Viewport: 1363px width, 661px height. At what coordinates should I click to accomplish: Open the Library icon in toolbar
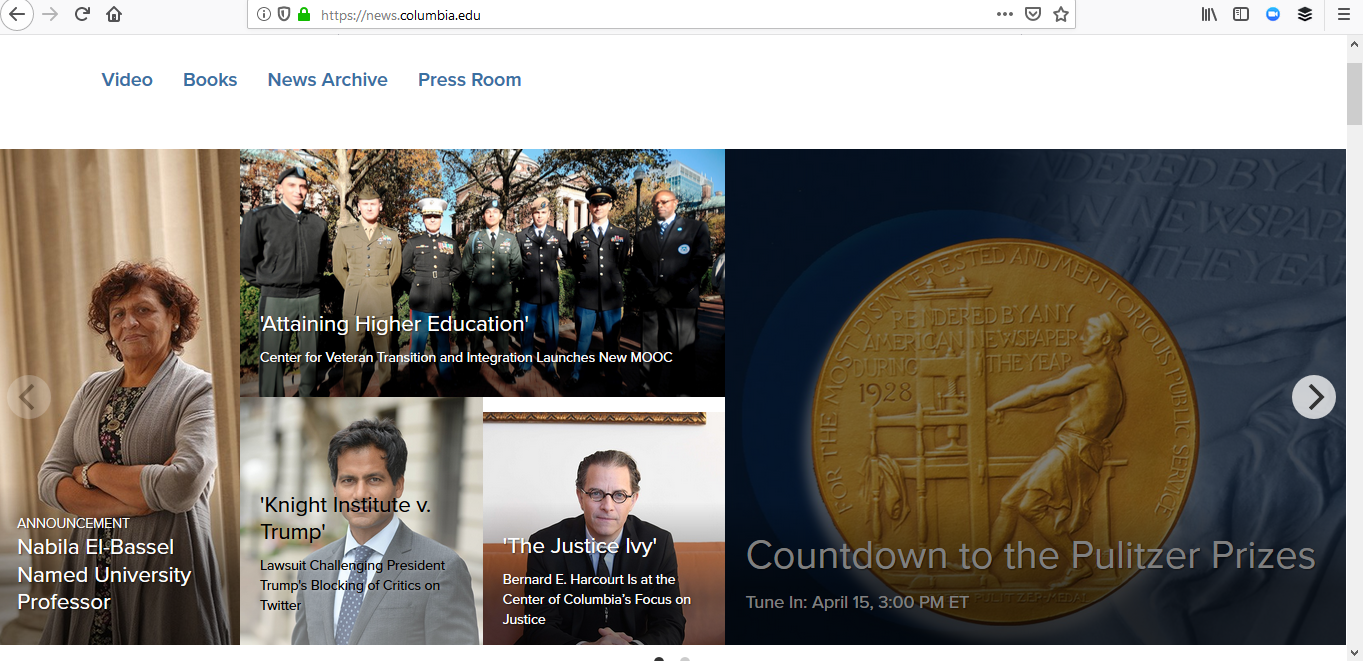(x=1209, y=14)
